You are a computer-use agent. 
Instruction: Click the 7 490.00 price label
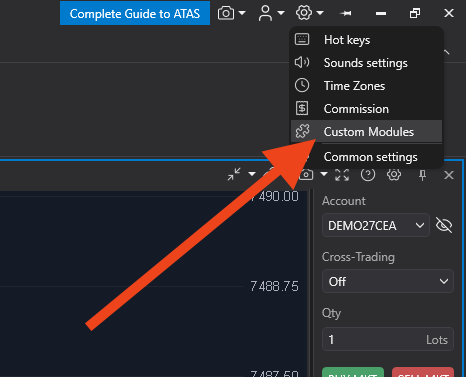(x=274, y=196)
